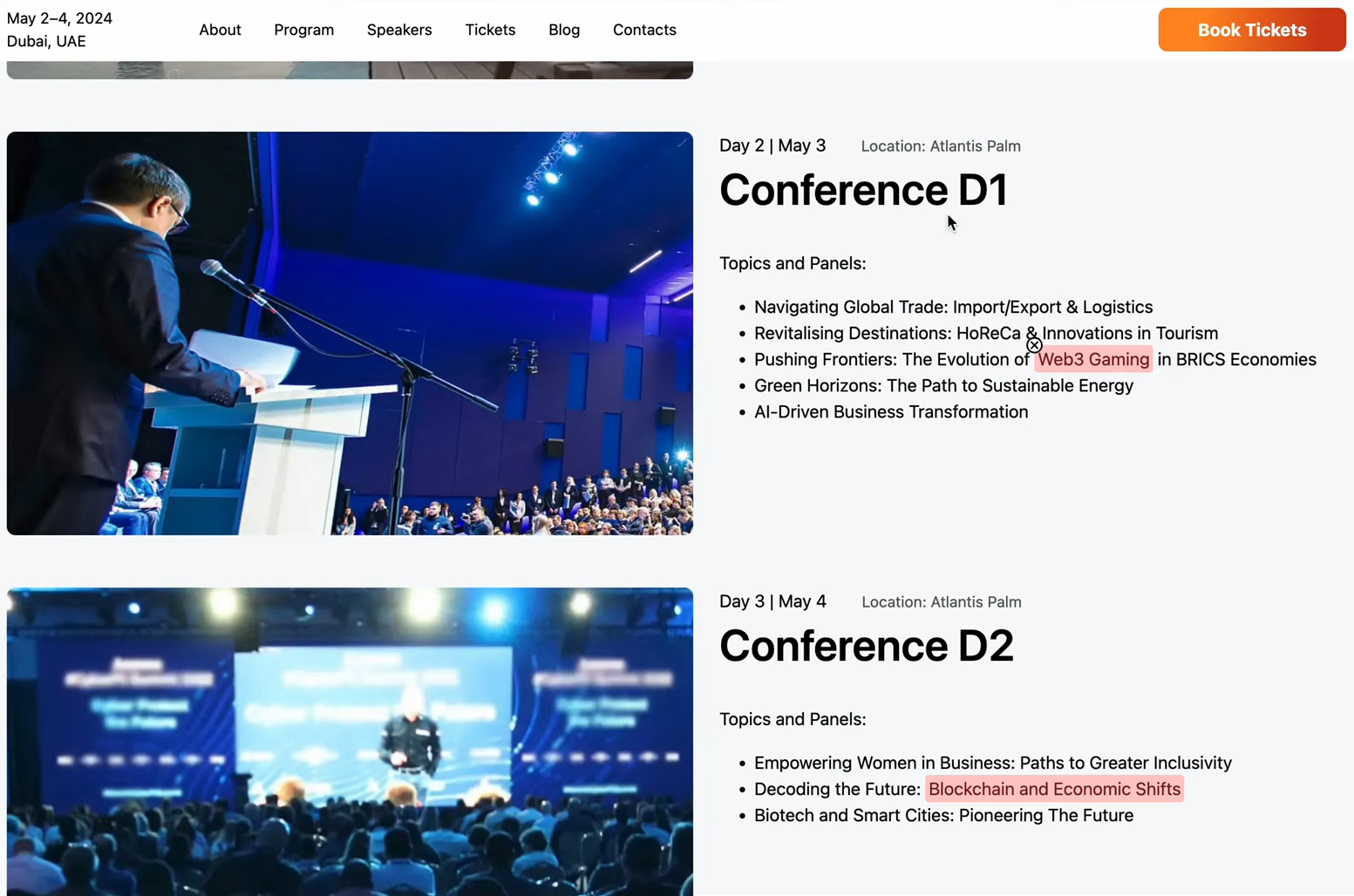The image size is (1354, 896).
Task: Open the Conference D1 podium speaker photo
Action: 350,333
